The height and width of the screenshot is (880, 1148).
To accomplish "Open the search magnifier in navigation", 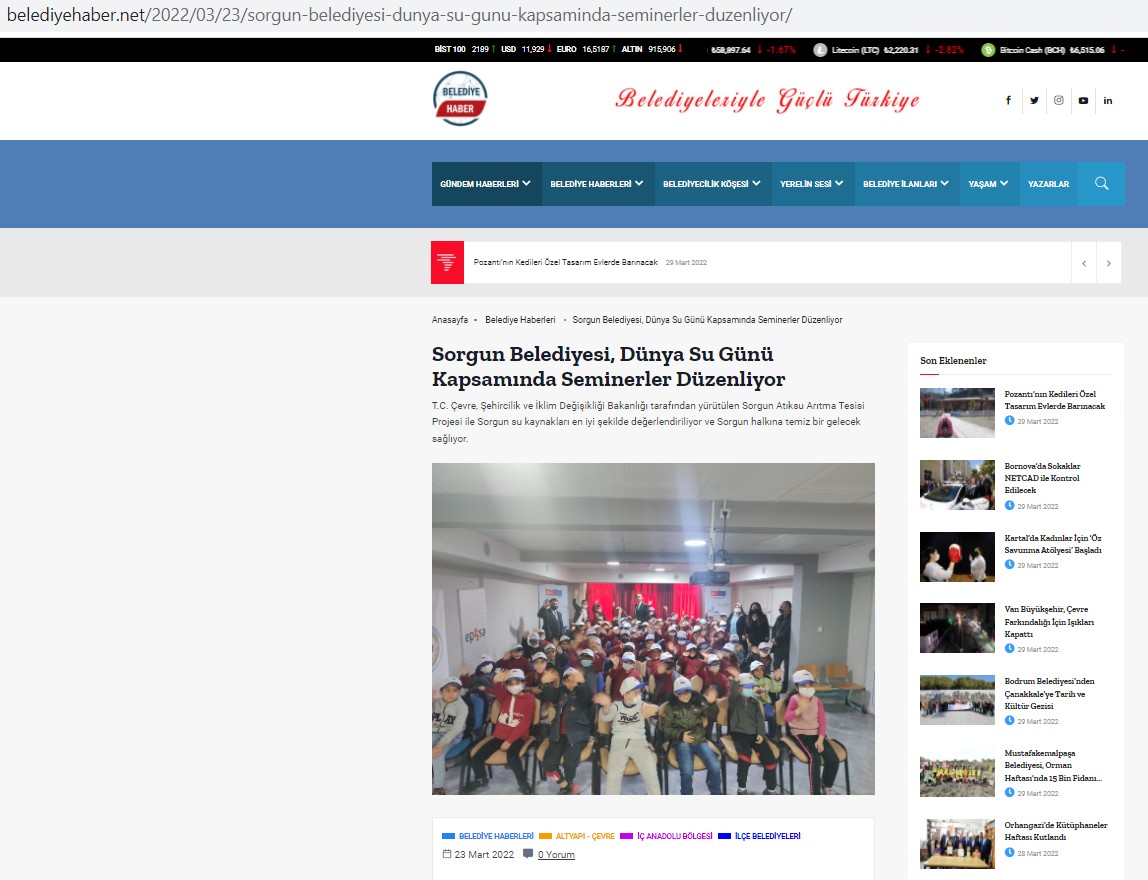I will tap(1101, 184).
